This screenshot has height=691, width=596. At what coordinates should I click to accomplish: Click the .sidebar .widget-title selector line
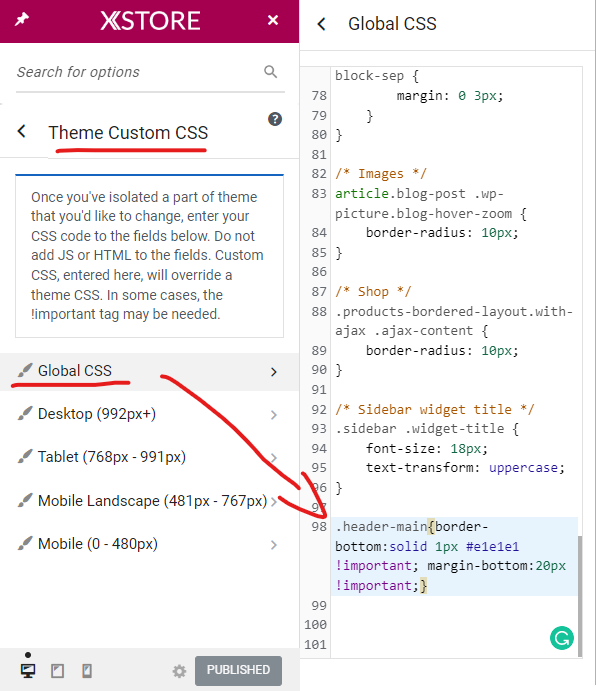coord(427,429)
